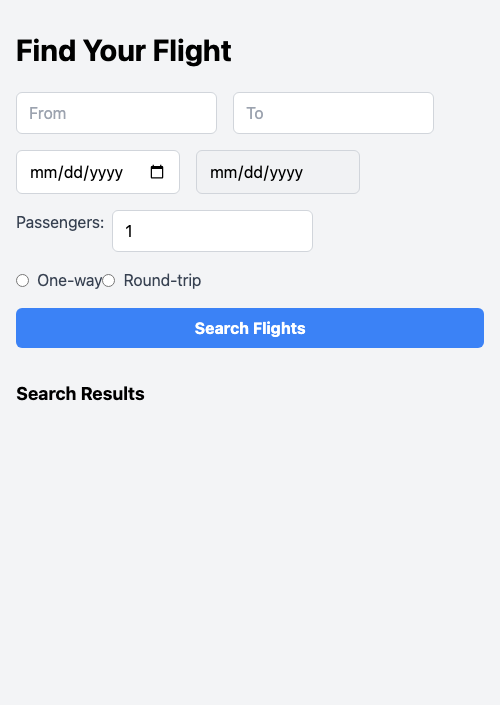Focus the To destination input field
This screenshot has height=705, width=500.
[333, 113]
